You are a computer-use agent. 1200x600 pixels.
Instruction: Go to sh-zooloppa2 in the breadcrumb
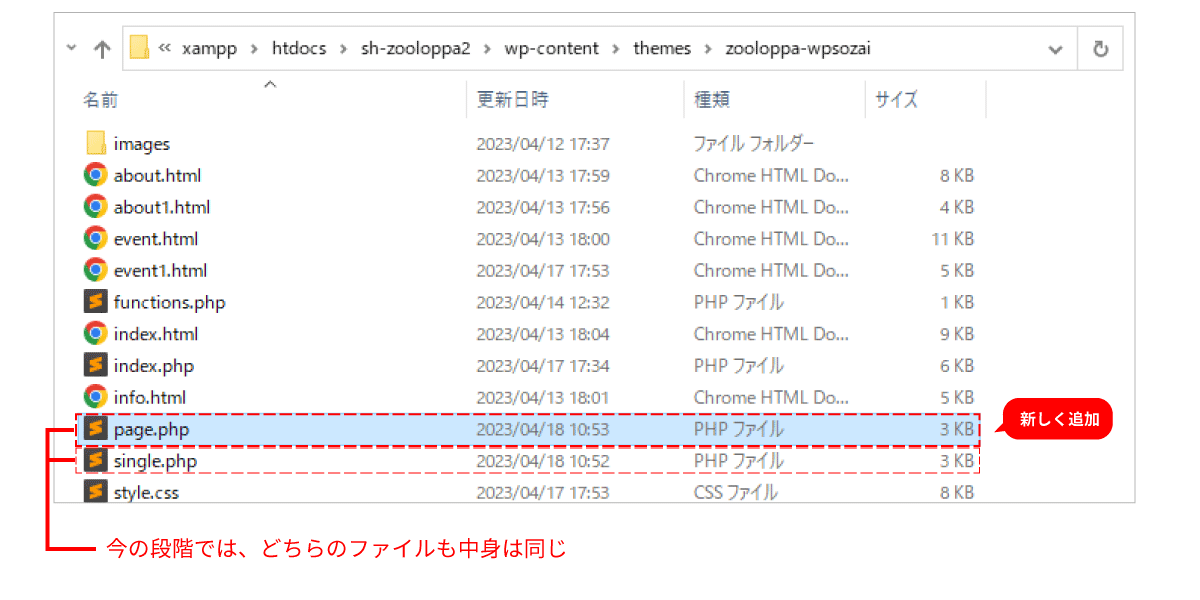tap(415, 48)
